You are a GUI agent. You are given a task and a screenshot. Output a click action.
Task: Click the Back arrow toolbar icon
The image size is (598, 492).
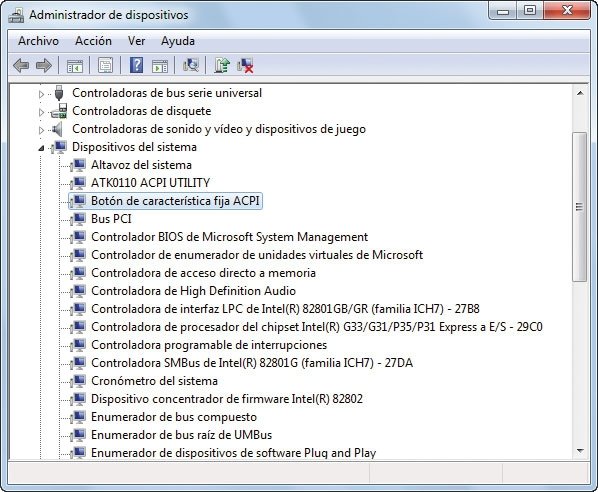point(21,66)
